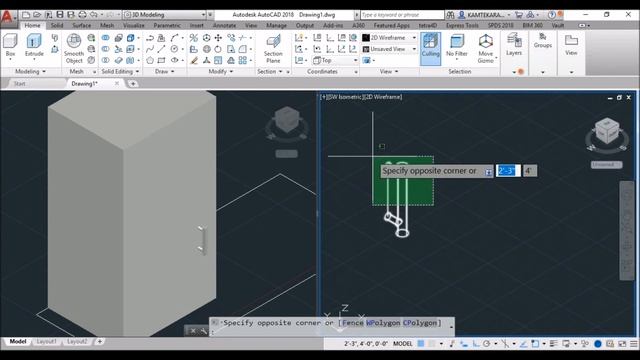640x360 pixels.
Task: Choose CPolygon option in command line
Action: point(420,323)
